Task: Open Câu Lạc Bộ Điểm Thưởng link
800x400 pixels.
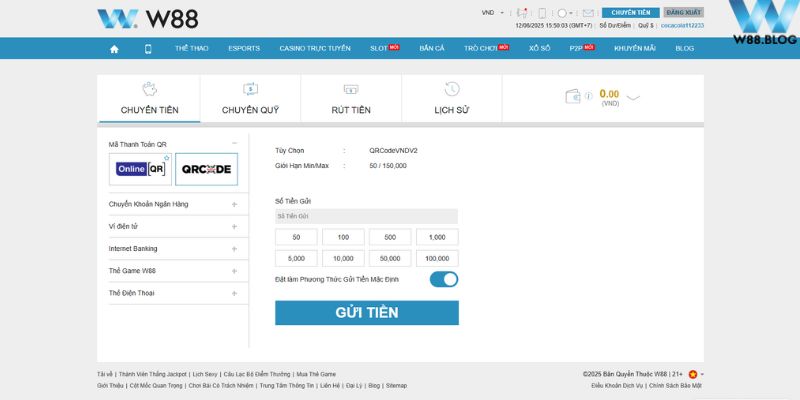Action: pos(257,374)
